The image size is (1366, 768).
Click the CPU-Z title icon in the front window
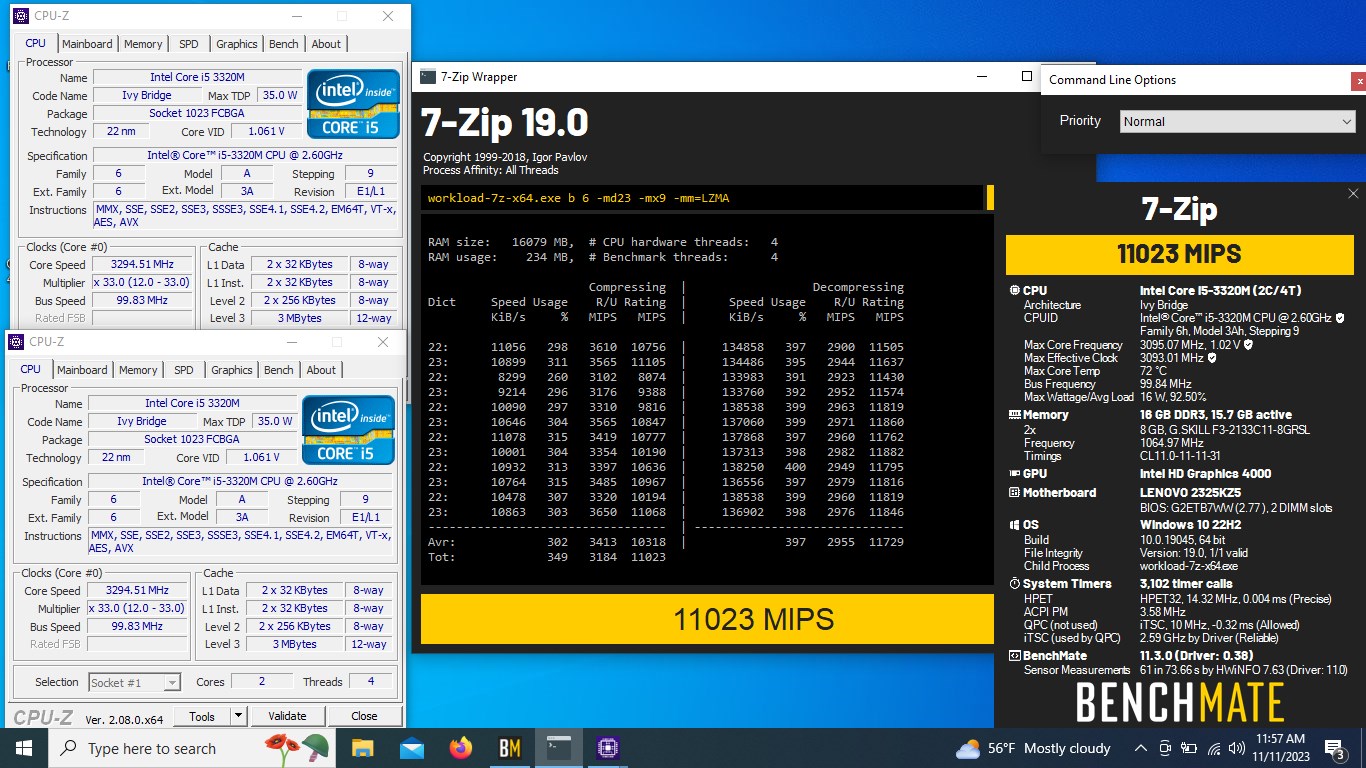click(x=17, y=342)
